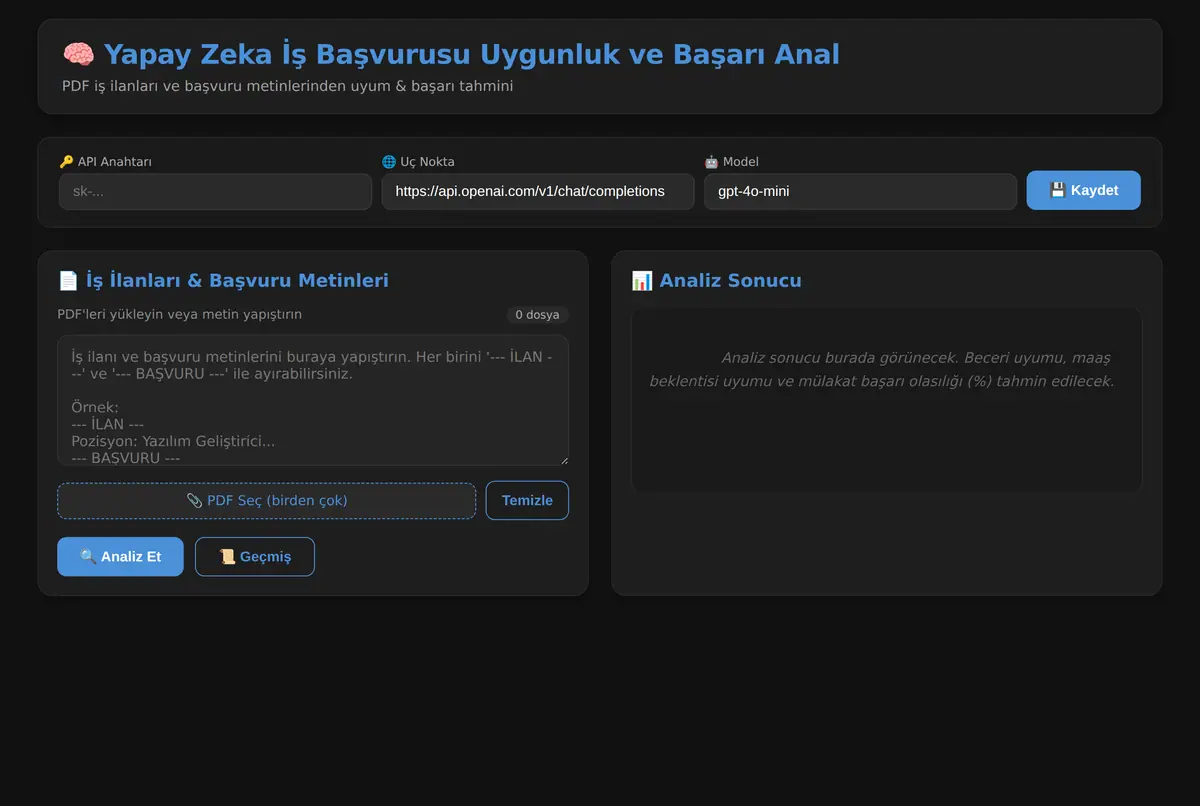Open history with the Geçmiş button
This screenshot has width=1200, height=806.
[255, 556]
